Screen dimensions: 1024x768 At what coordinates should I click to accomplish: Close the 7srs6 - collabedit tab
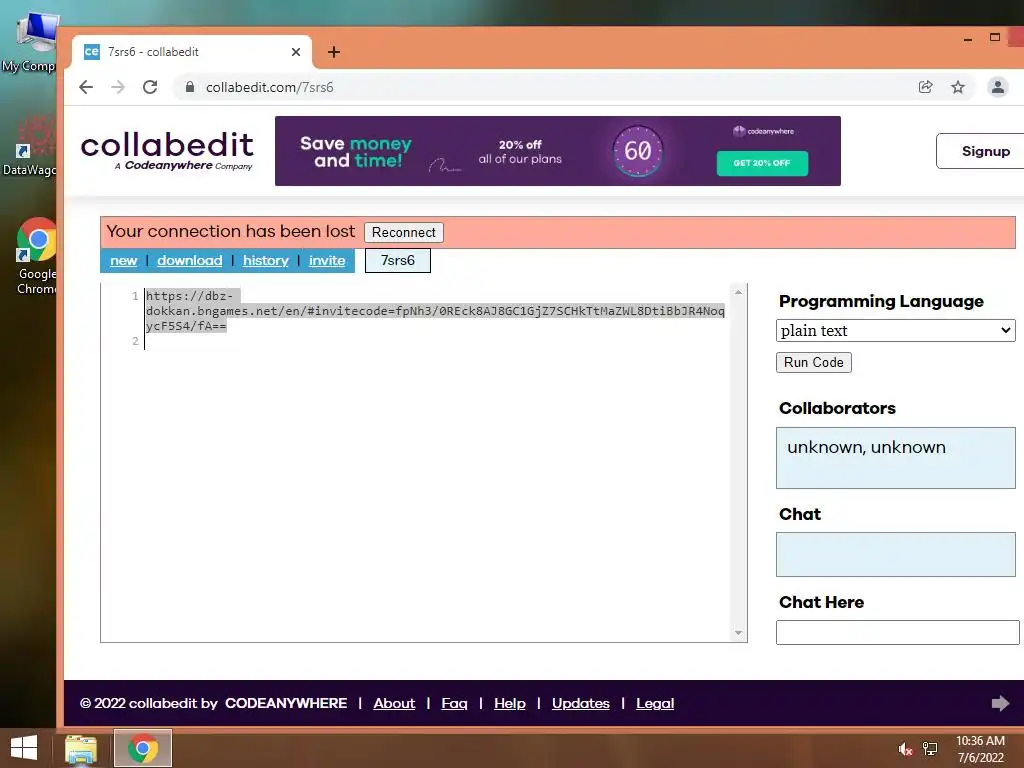pos(296,52)
